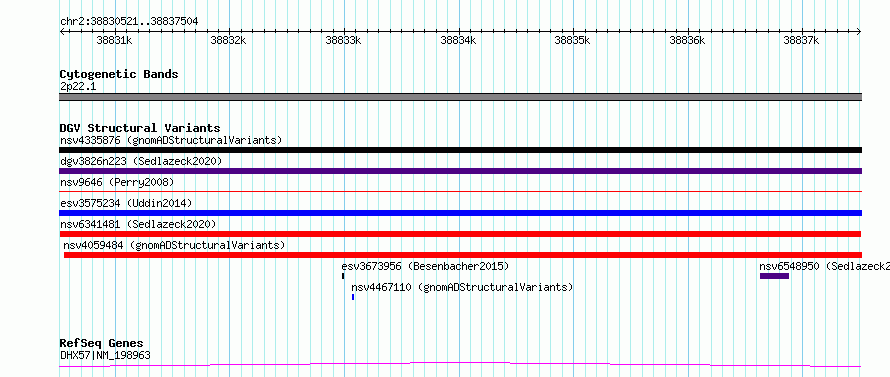Select the nsv4335876 (gnomADStructuralVariants) label
Screen dimensions: 890x377
pyautogui.click(x=171, y=140)
